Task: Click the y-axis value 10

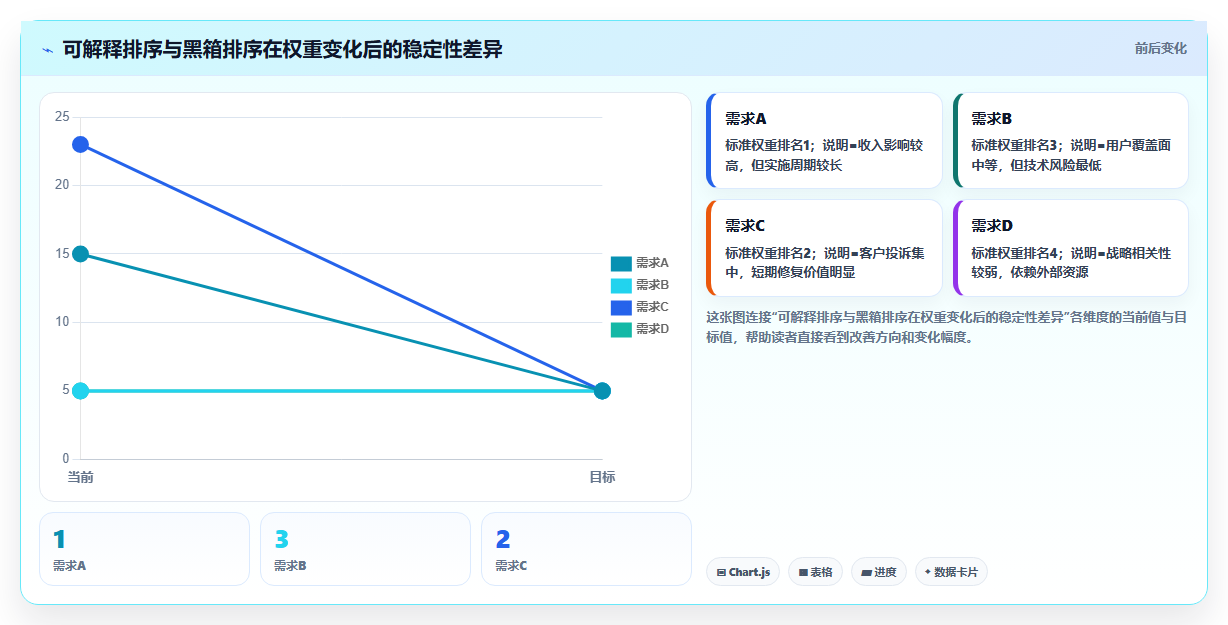Action: click(62, 322)
